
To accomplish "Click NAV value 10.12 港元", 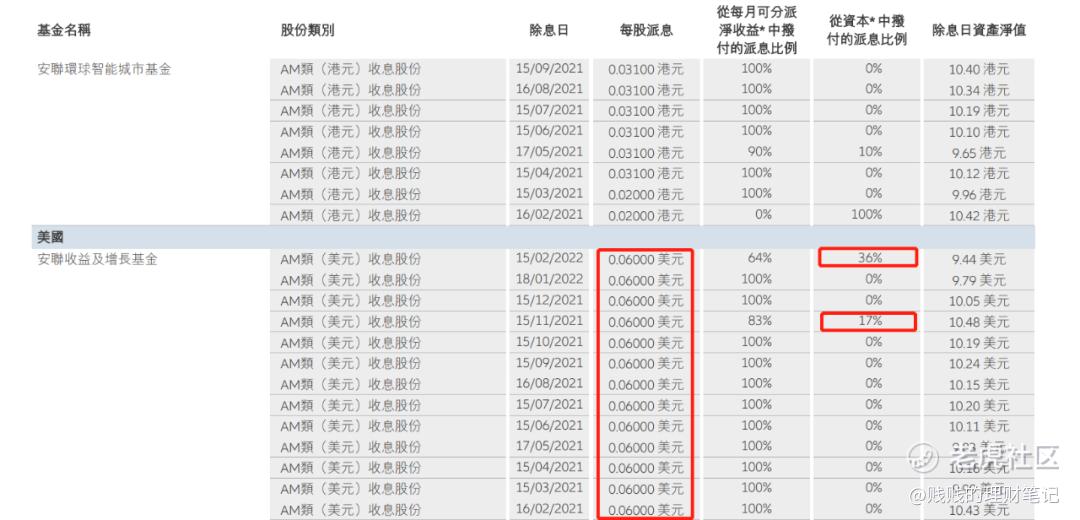I will pos(979,174).
